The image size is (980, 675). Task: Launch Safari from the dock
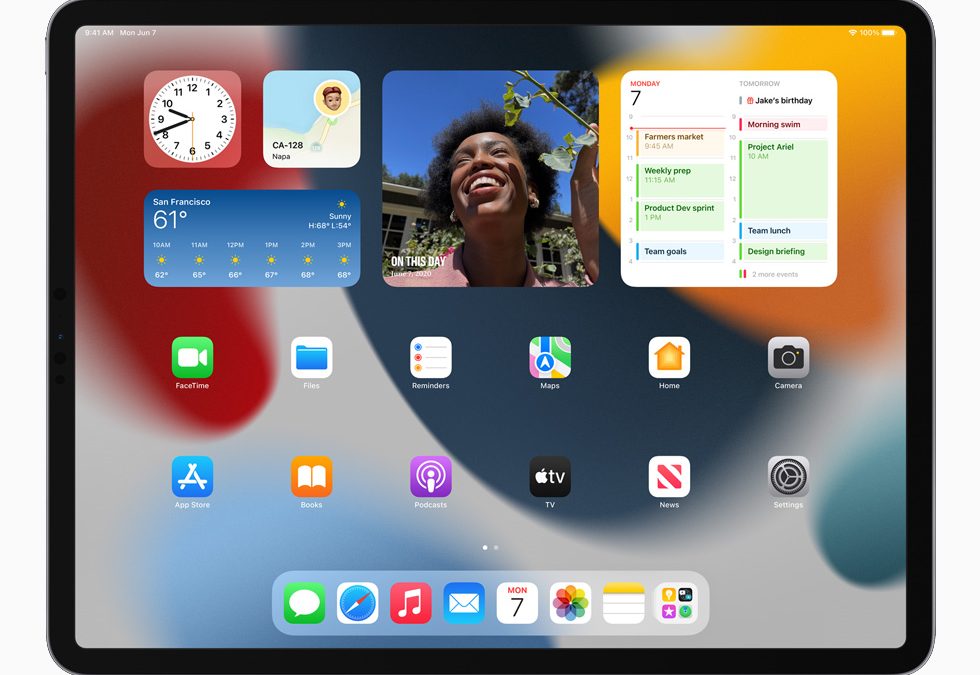[358, 603]
